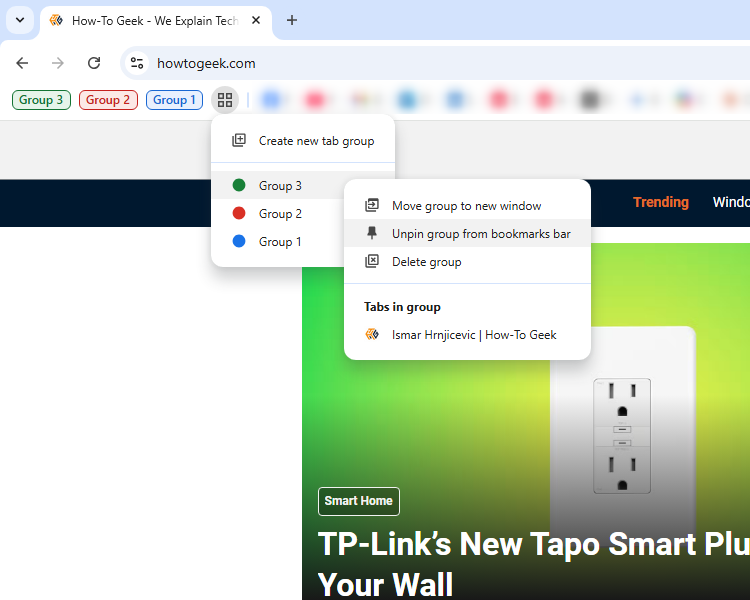Open a new tab with plus button

(292, 21)
